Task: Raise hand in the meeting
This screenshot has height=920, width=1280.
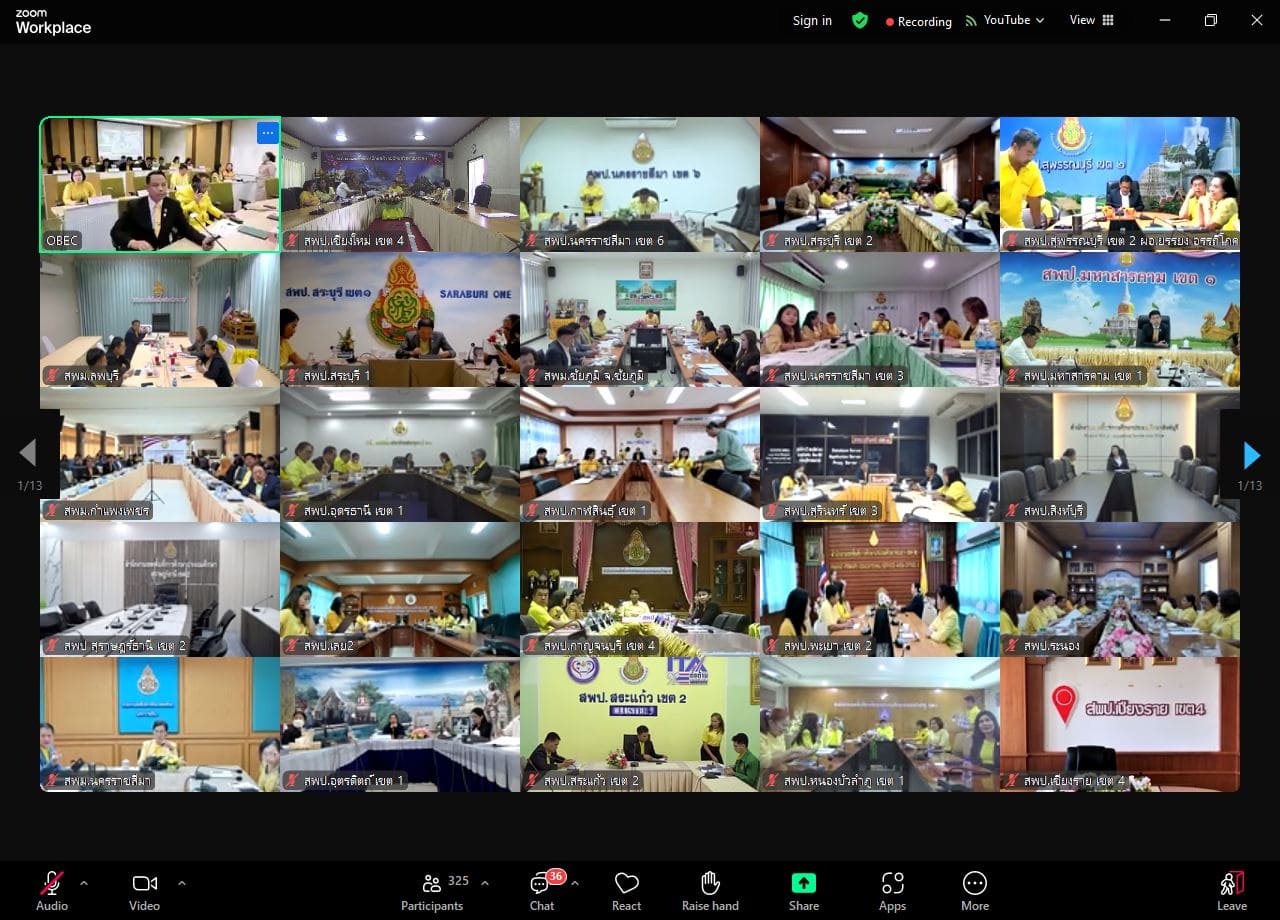Action: pos(710,890)
